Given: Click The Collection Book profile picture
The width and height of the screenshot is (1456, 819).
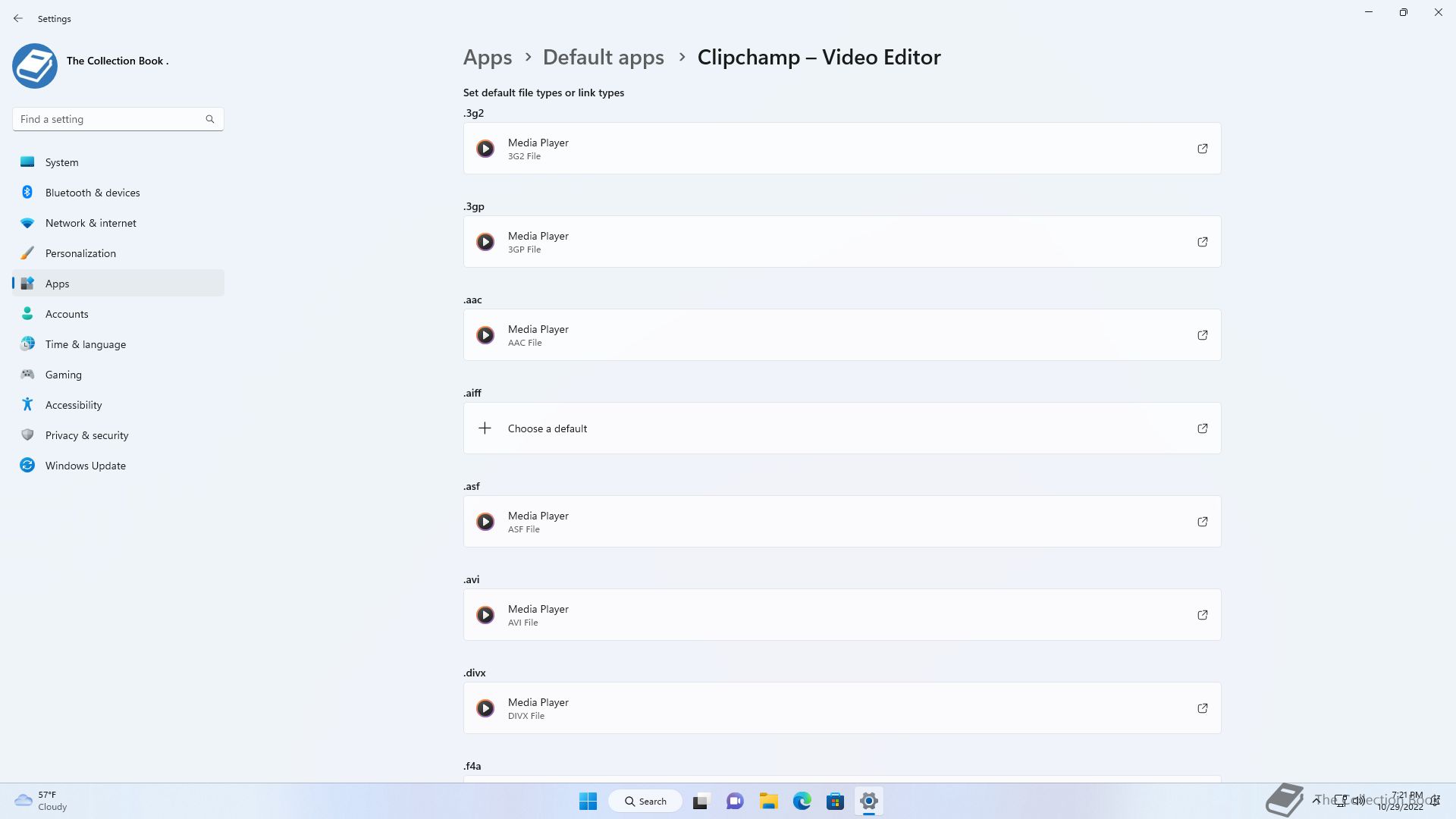Looking at the screenshot, I should [x=35, y=66].
